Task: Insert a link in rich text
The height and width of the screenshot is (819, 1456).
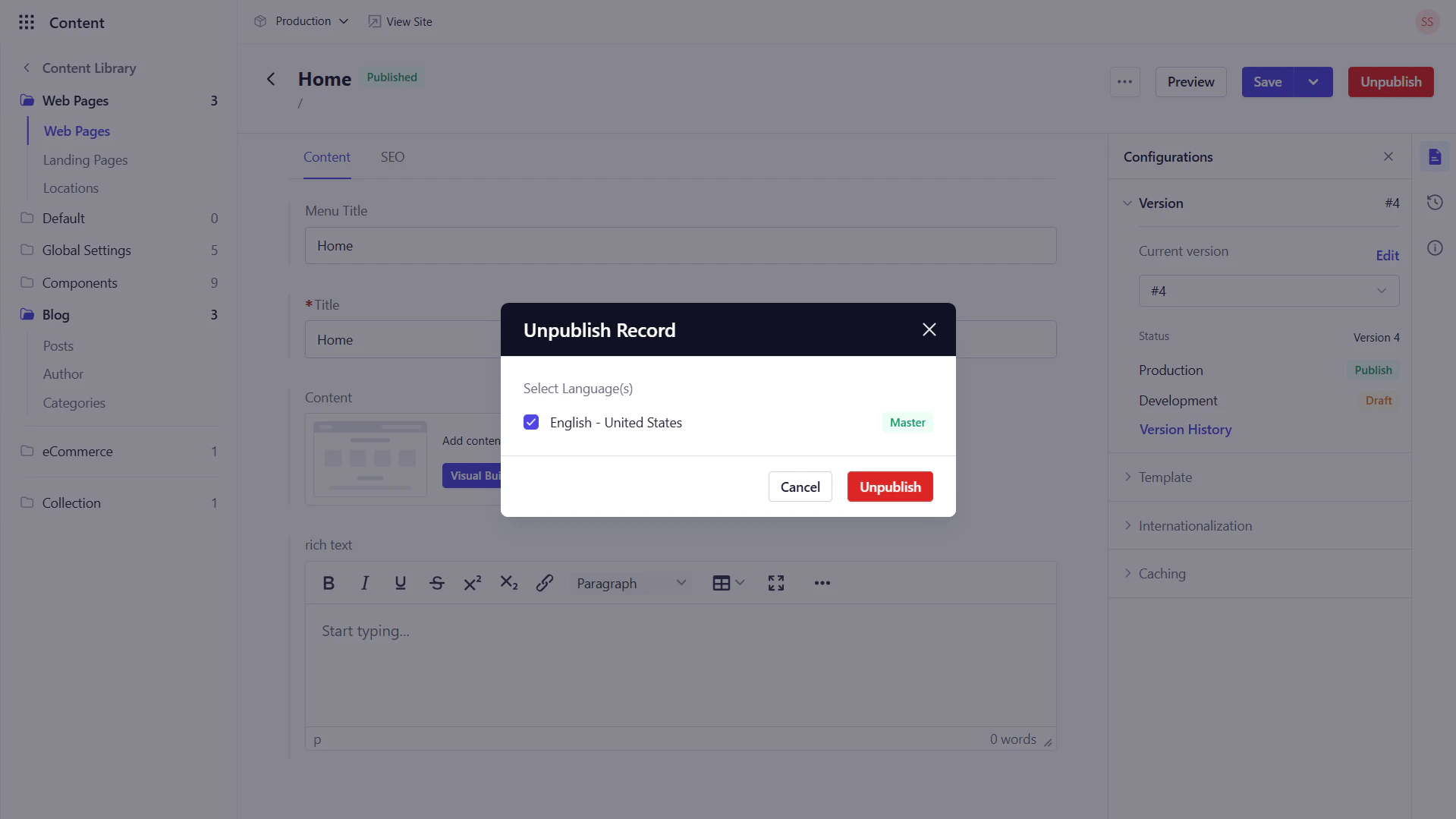Action: click(x=544, y=583)
